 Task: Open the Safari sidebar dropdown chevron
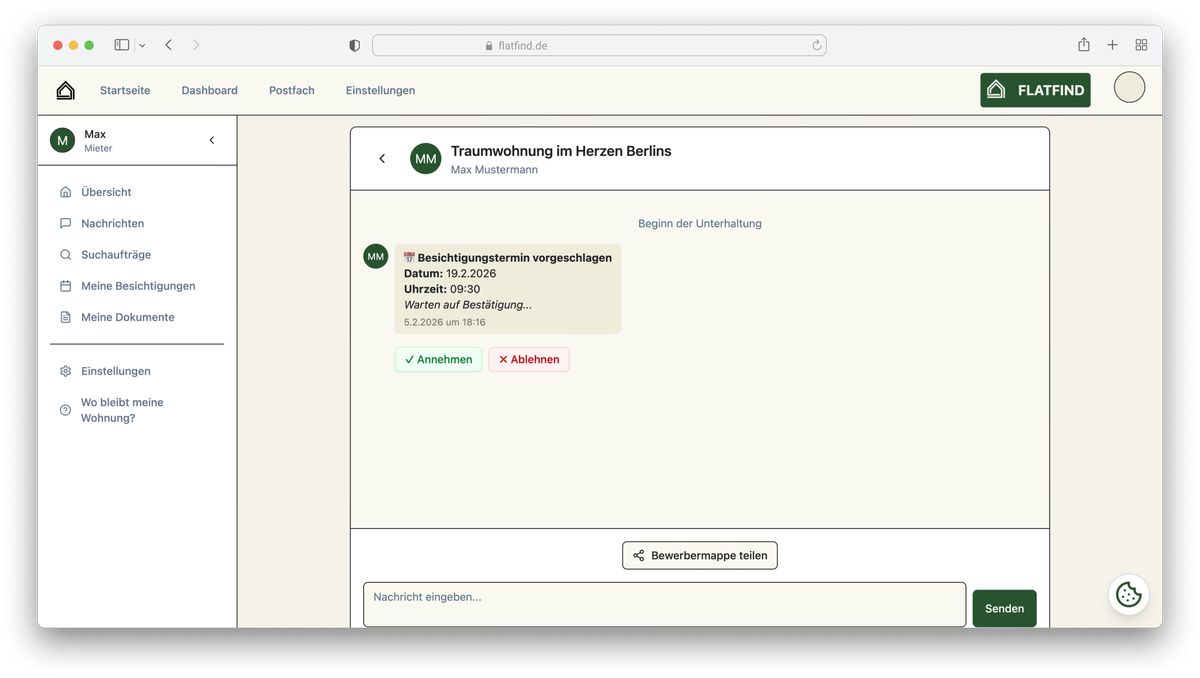(x=142, y=45)
